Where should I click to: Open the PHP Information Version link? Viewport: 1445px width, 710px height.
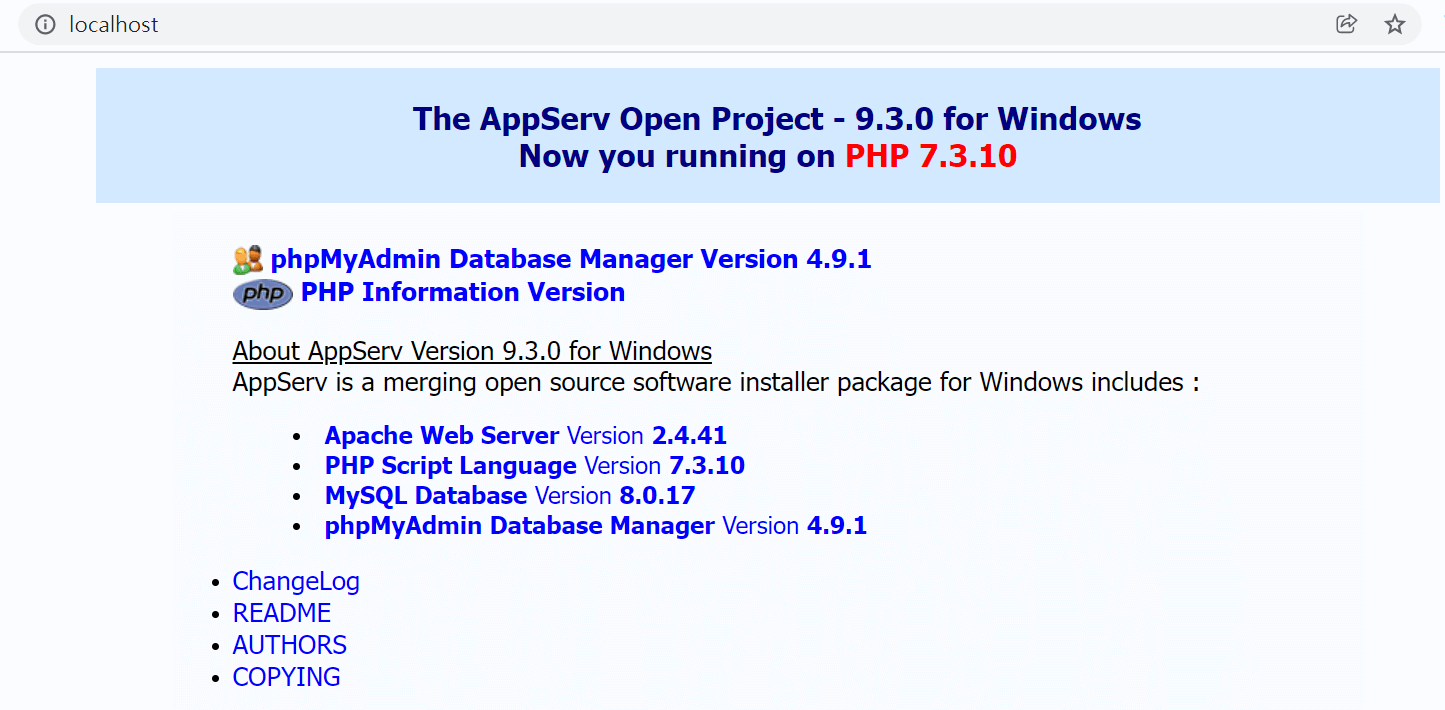463,292
